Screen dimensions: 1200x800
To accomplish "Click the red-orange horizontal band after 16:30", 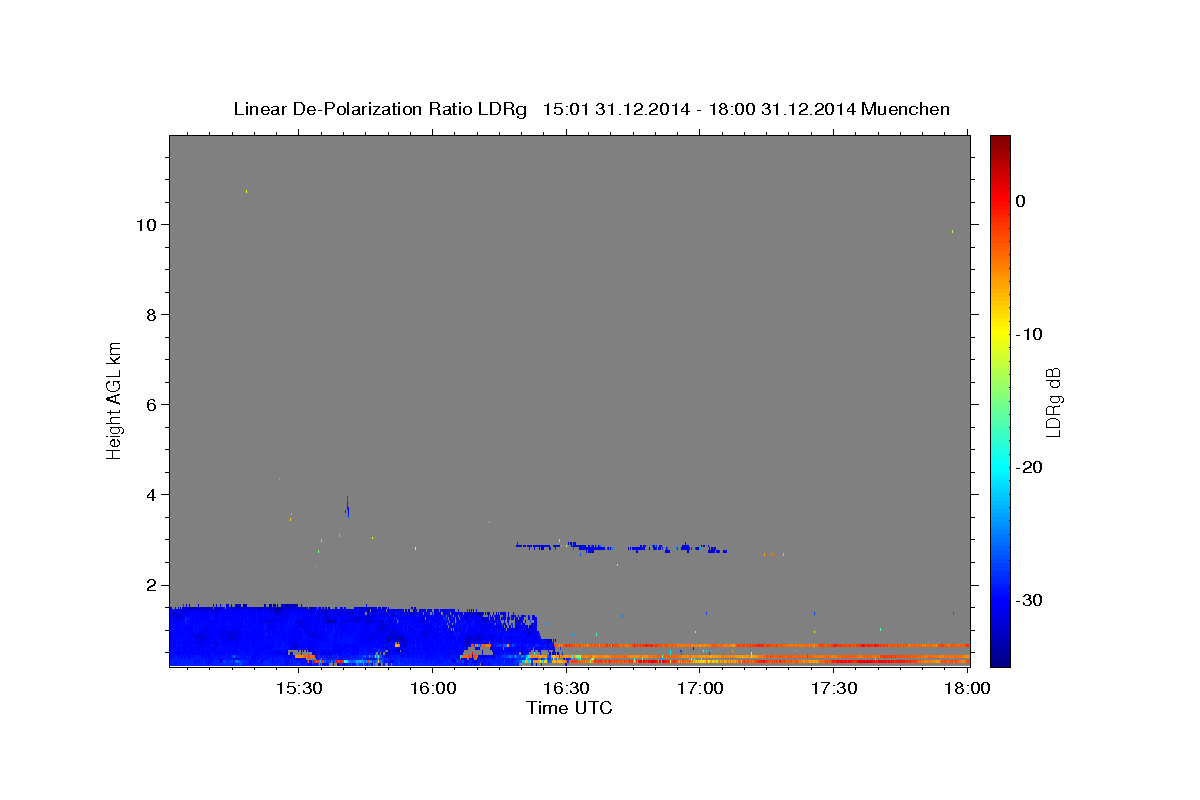I will pyautogui.click(x=762, y=646).
